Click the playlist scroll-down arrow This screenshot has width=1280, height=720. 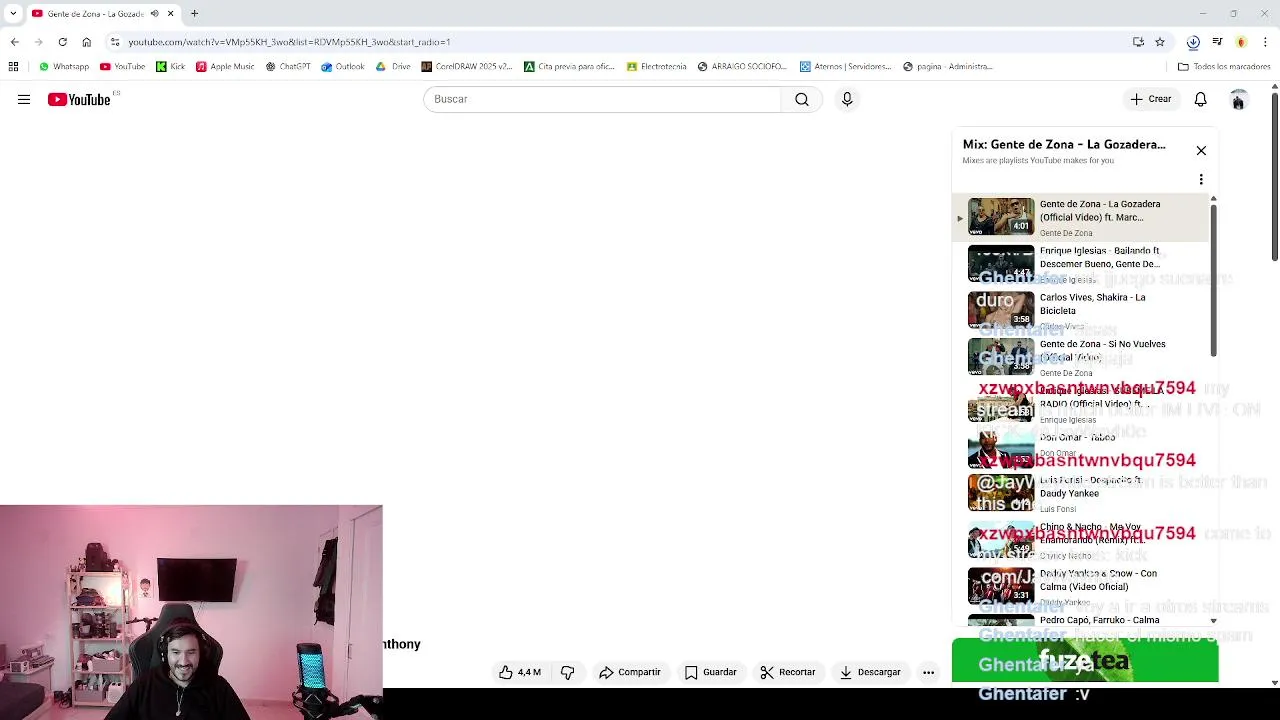click(1213, 620)
